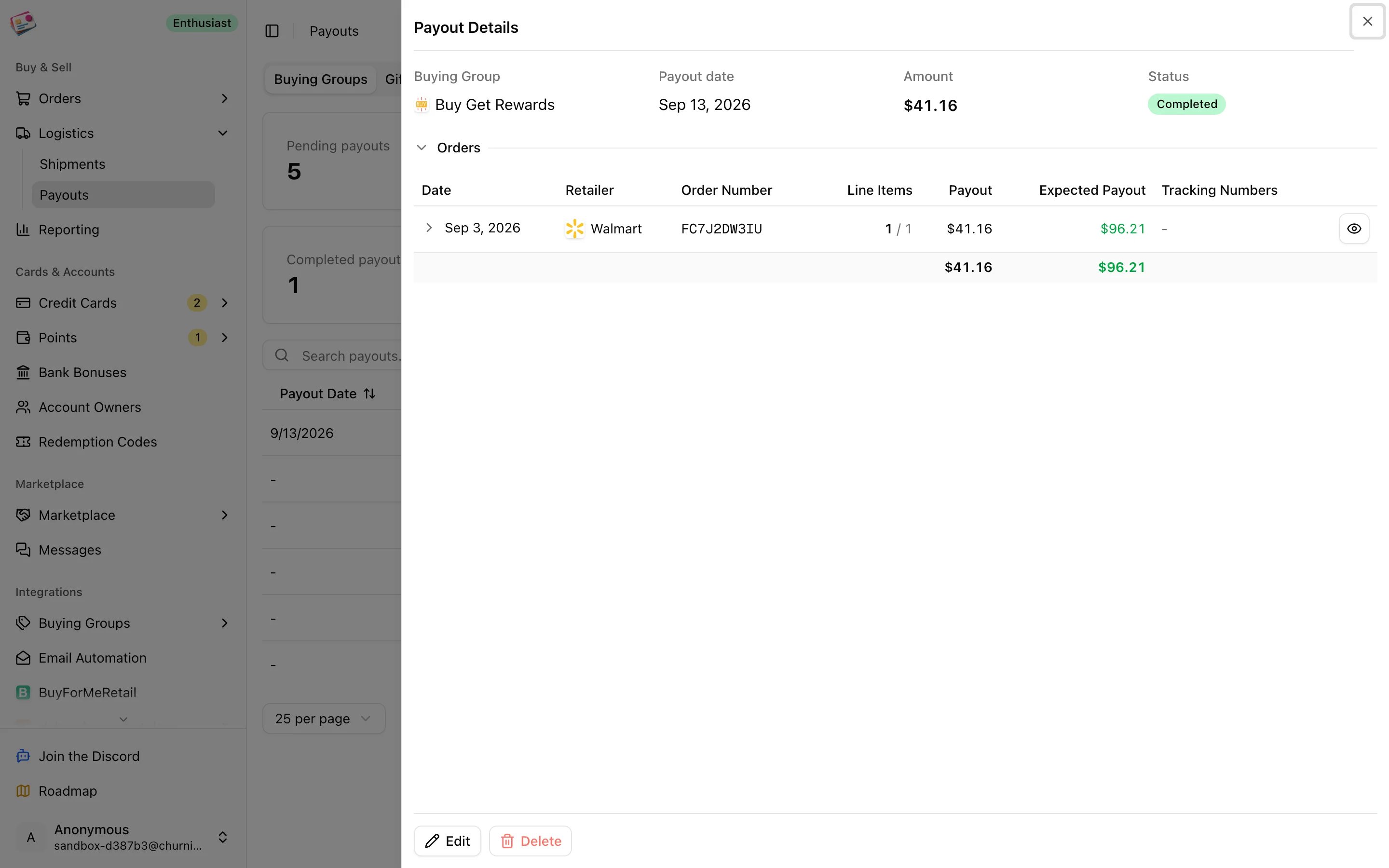Click the Delete button
1389x868 pixels.
pos(531,841)
